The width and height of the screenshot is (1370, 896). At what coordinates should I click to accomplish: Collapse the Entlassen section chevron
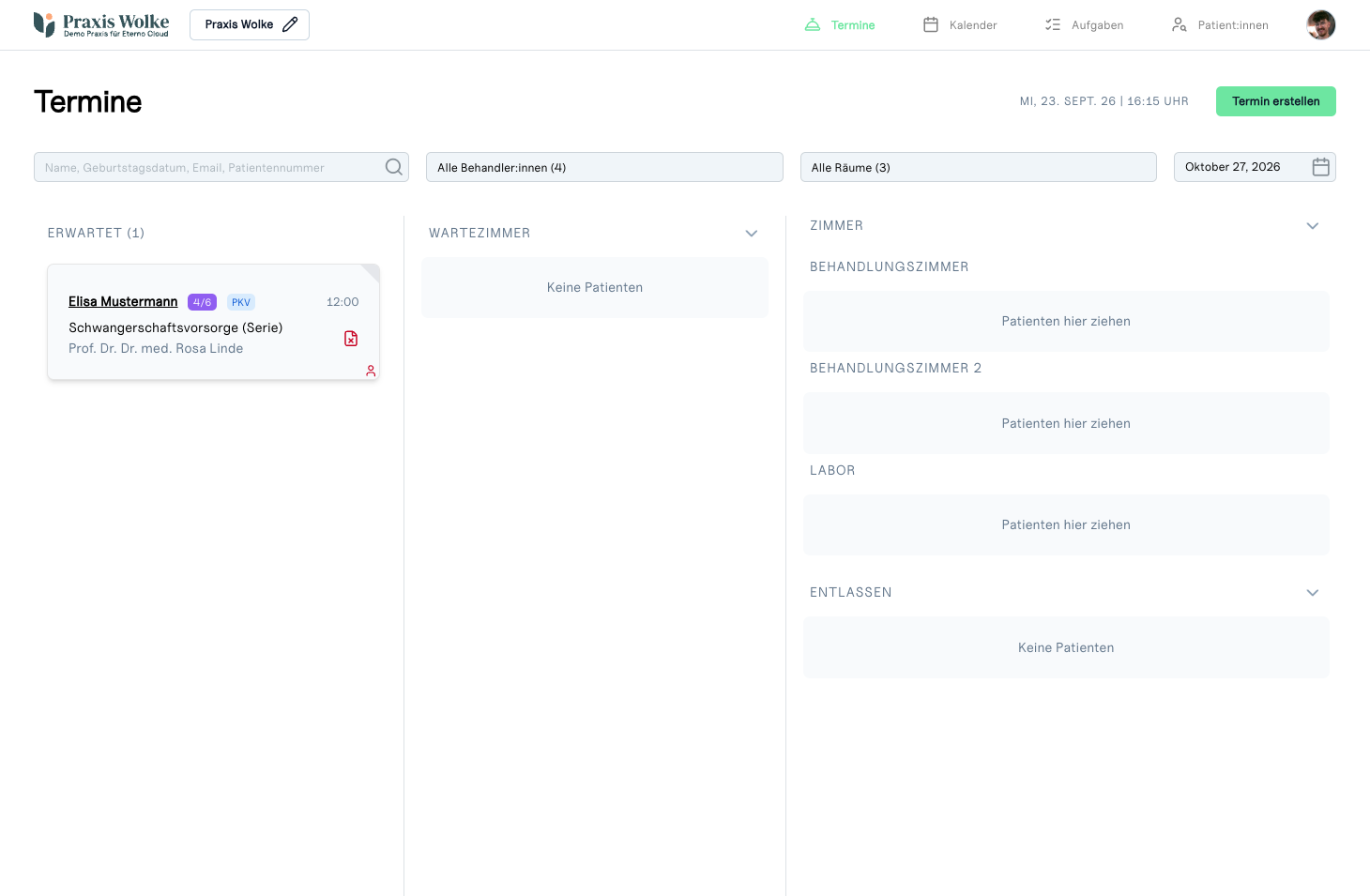[x=1313, y=593]
